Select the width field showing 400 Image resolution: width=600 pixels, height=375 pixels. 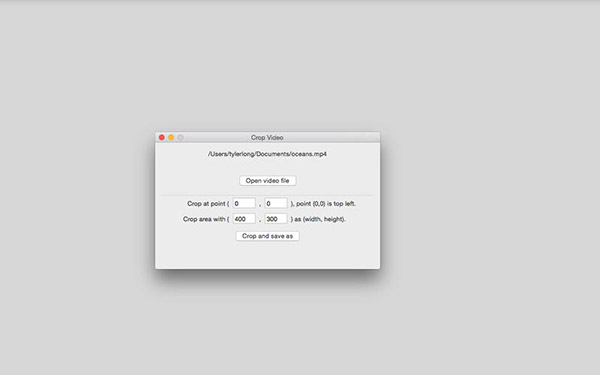pyautogui.click(x=244, y=219)
